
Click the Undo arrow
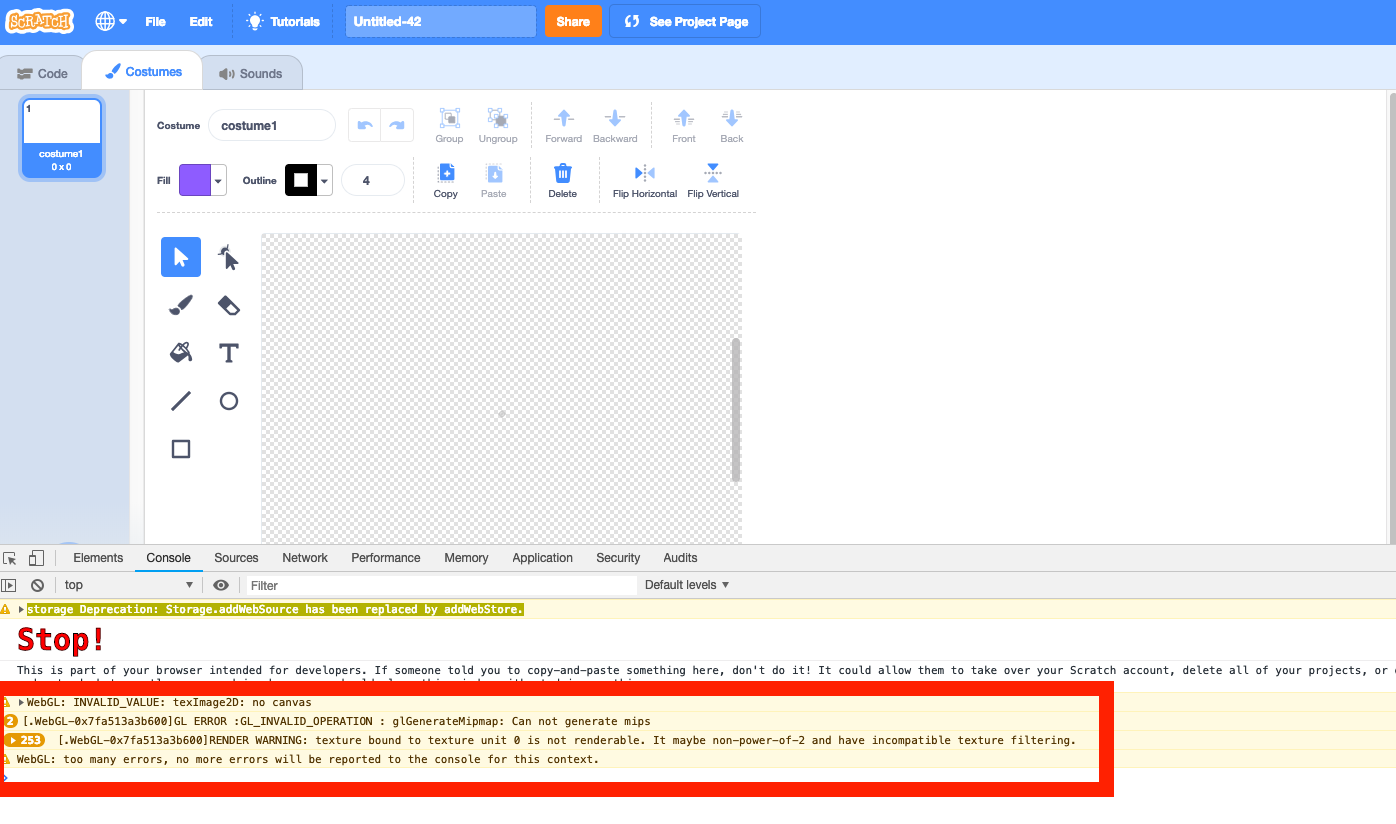tap(366, 124)
